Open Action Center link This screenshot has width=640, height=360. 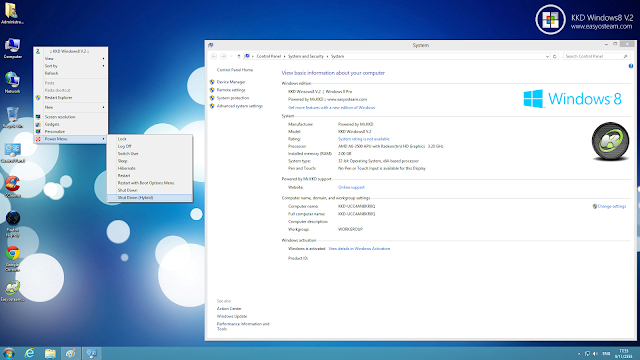pyautogui.click(x=229, y=309)
